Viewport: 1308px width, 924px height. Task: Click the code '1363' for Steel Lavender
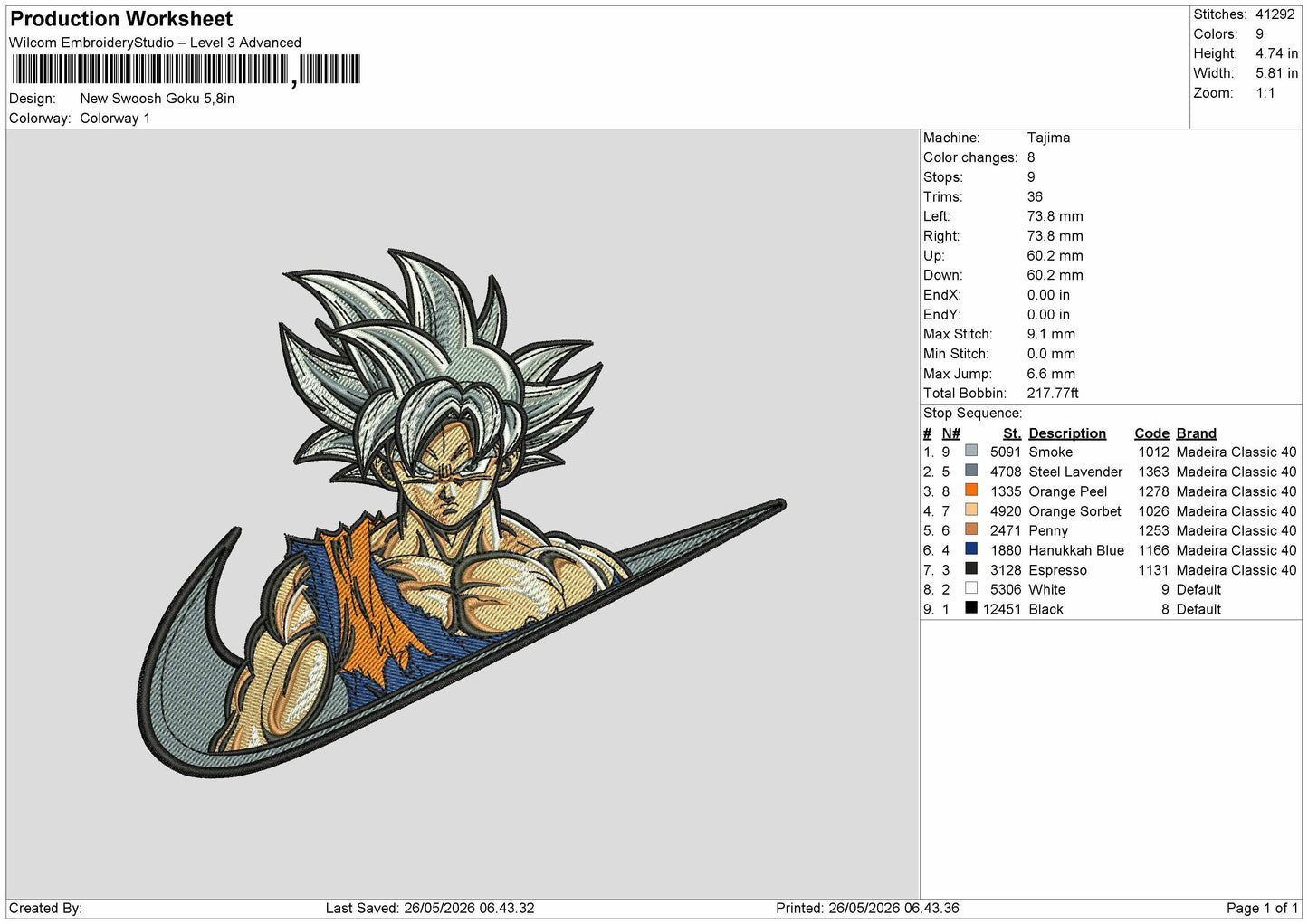tap(1153, 472)
